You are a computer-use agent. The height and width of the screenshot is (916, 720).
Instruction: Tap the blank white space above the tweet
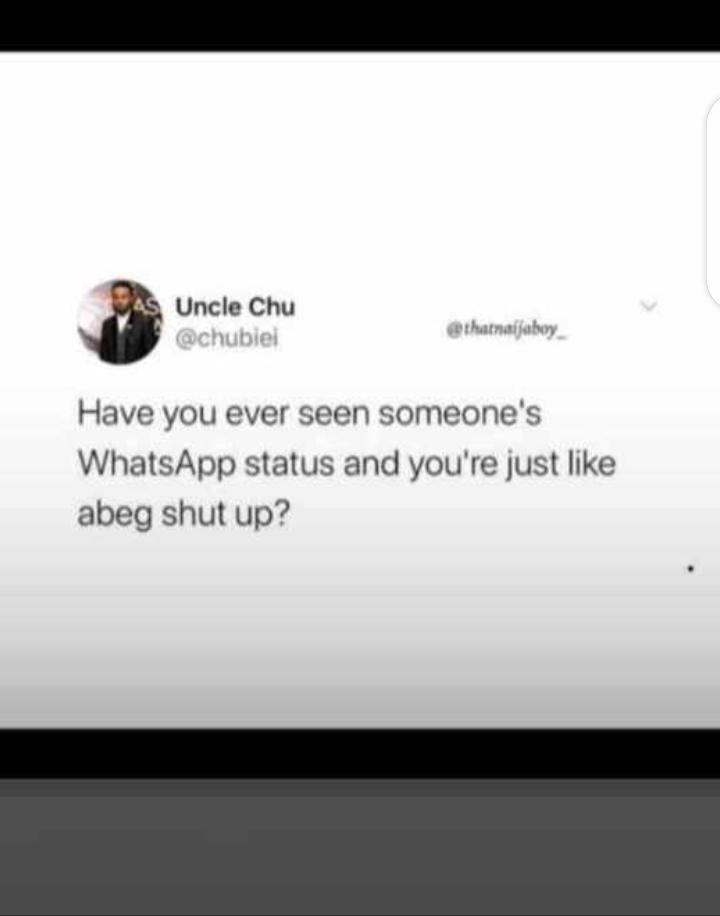(x=351, y=164)
